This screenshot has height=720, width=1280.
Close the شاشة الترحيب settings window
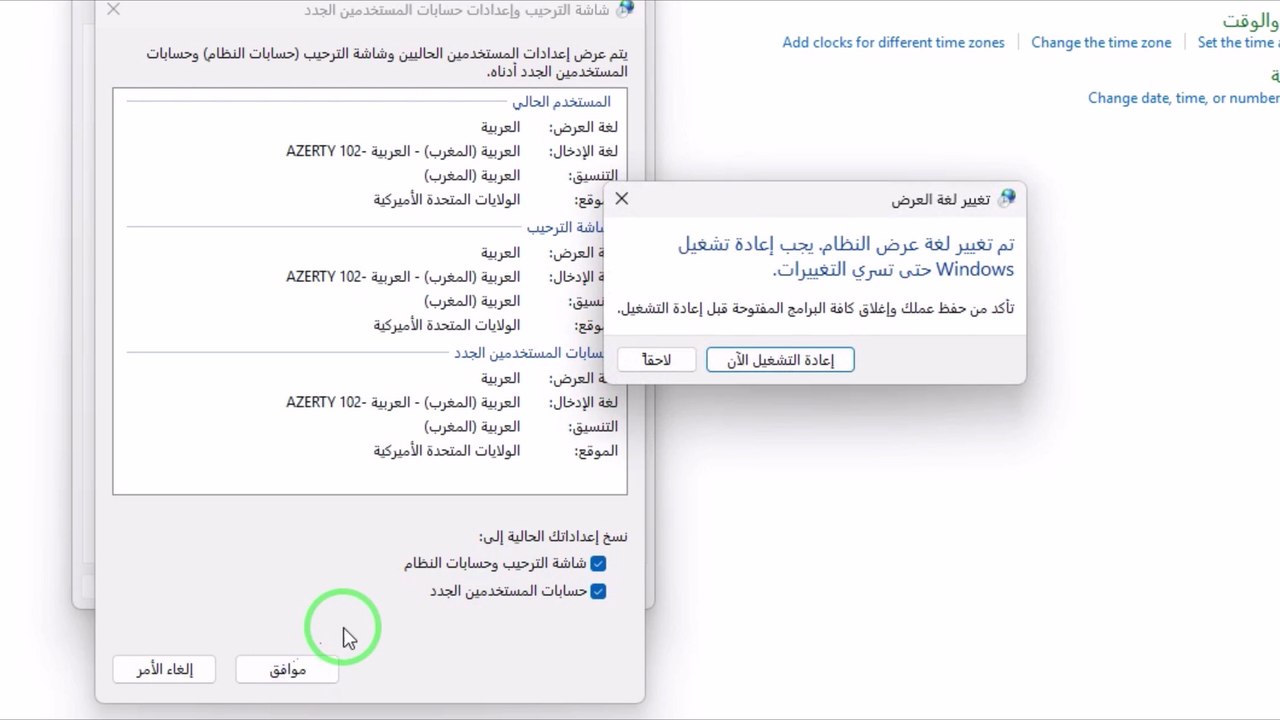tap(113, 9)
